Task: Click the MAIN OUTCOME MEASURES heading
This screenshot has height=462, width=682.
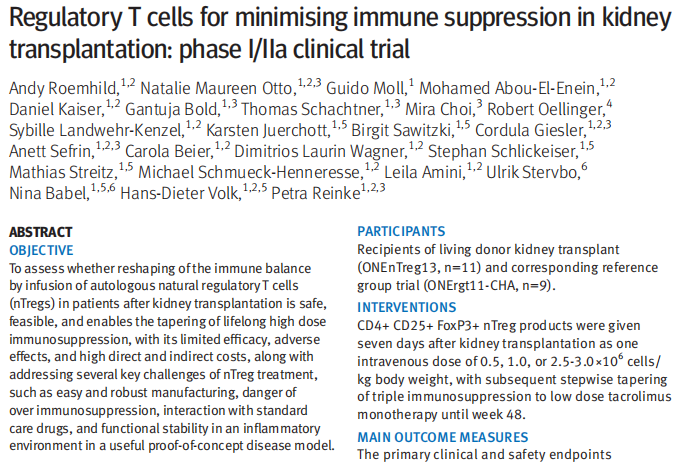Action: coord(443,436)
